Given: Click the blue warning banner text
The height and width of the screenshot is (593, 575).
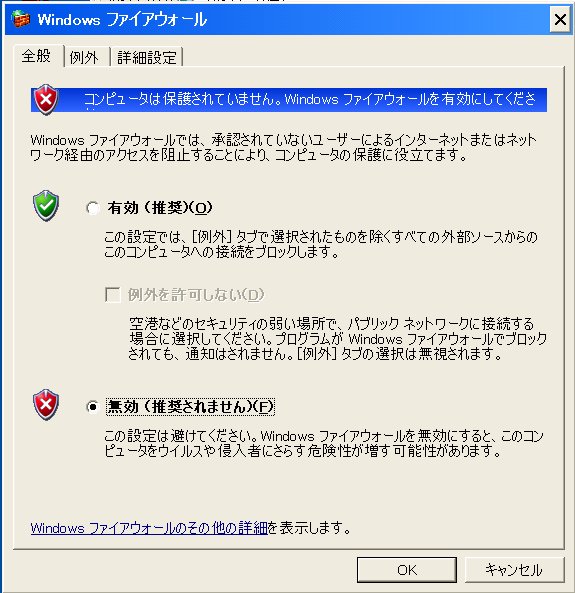Looking at the screenshot, I should [x=309, y=99].
